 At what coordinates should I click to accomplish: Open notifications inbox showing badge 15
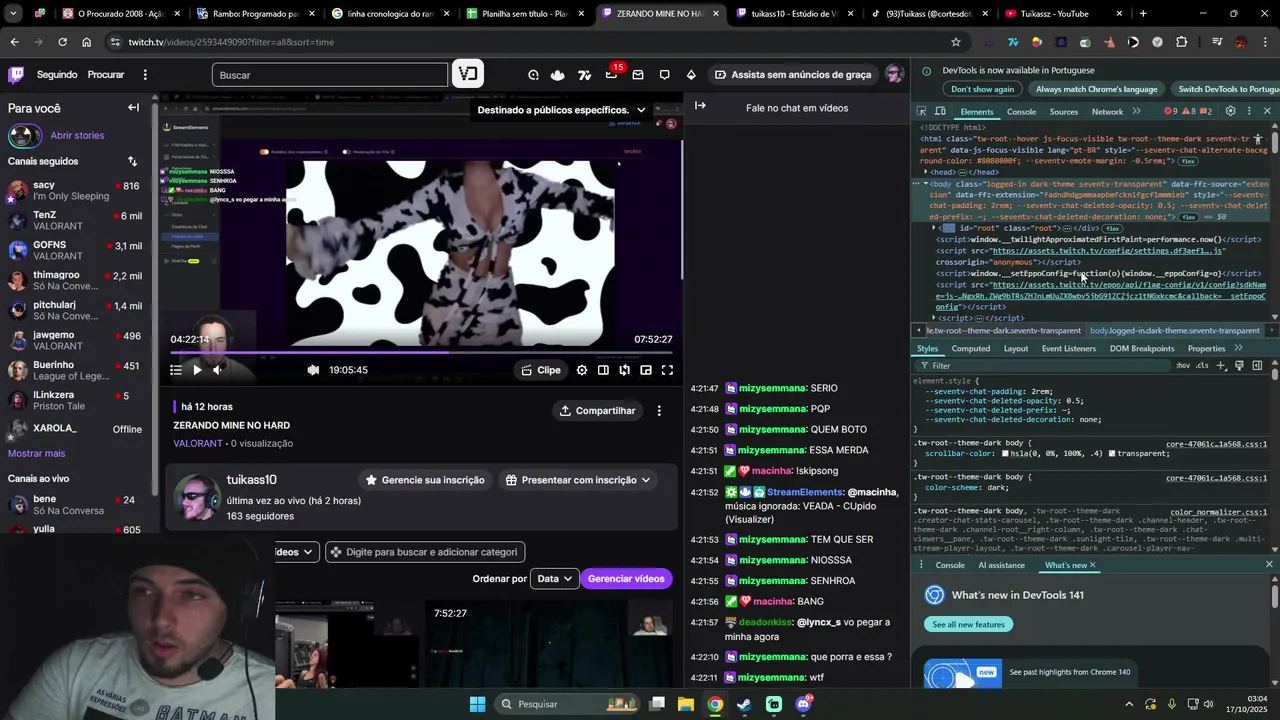[x=612, y=75]
